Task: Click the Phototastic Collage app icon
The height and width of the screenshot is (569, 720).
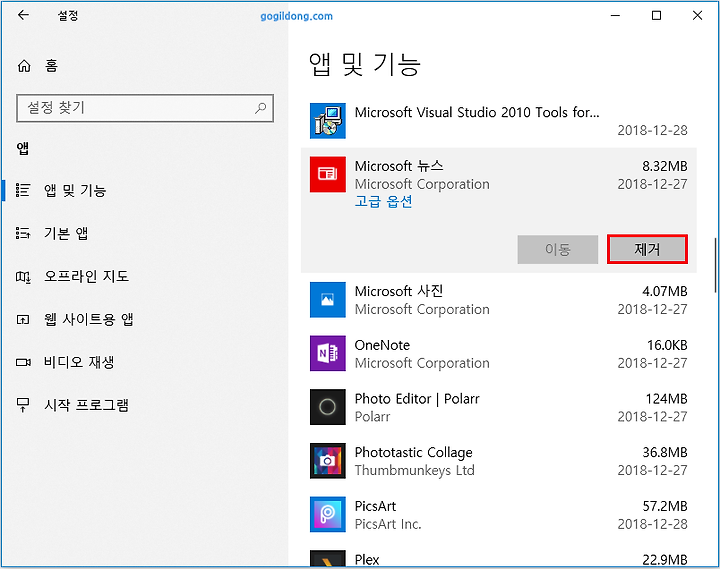Action: (327, 461)
